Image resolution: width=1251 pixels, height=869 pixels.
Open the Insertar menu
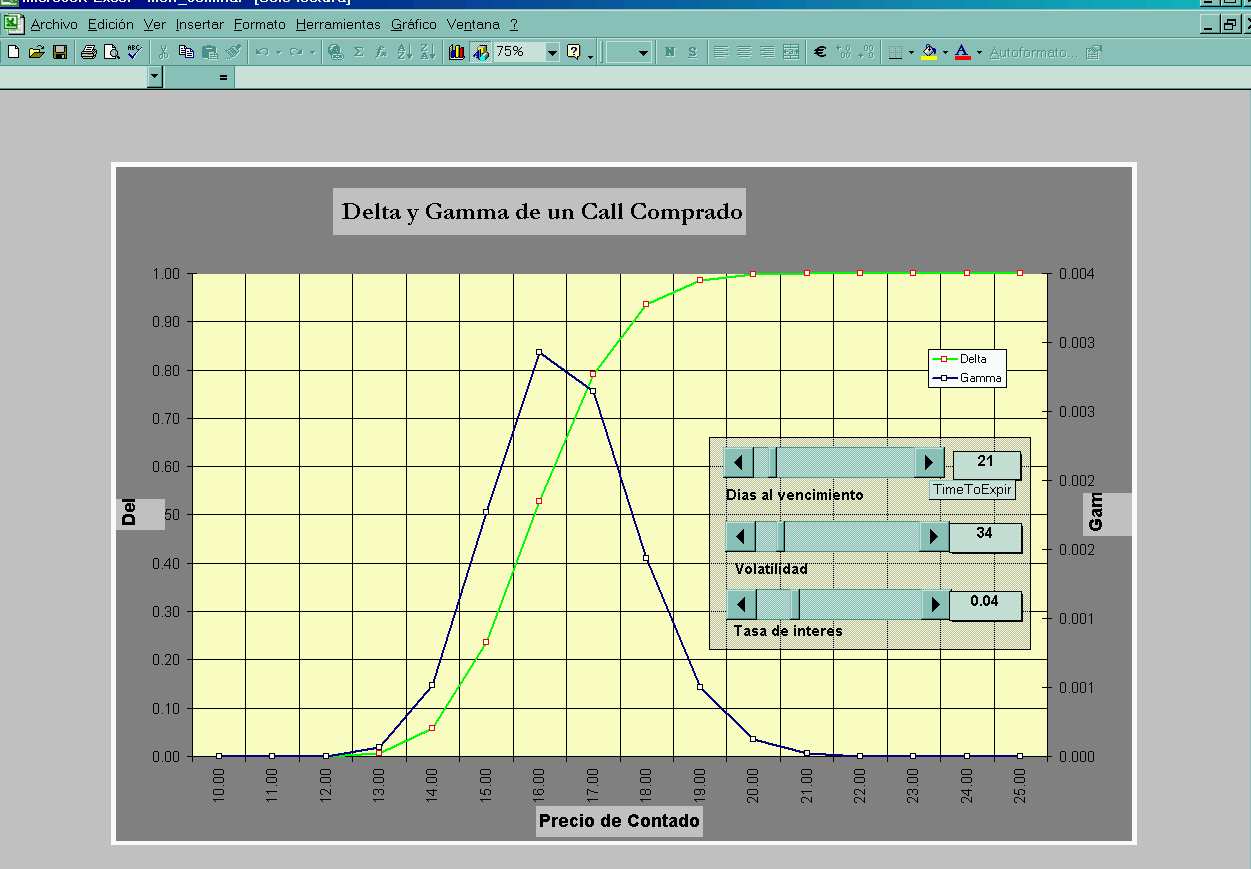point(200,24)
